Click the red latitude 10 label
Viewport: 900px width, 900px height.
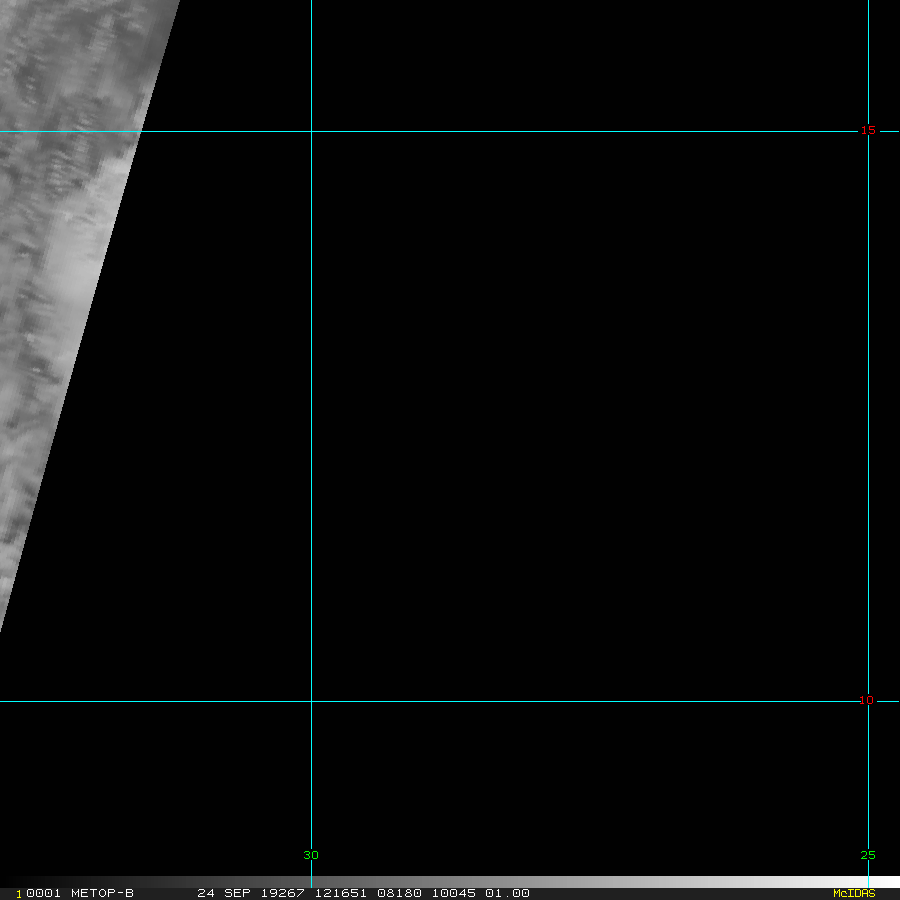pyautogui.click(x=867, y=700)
